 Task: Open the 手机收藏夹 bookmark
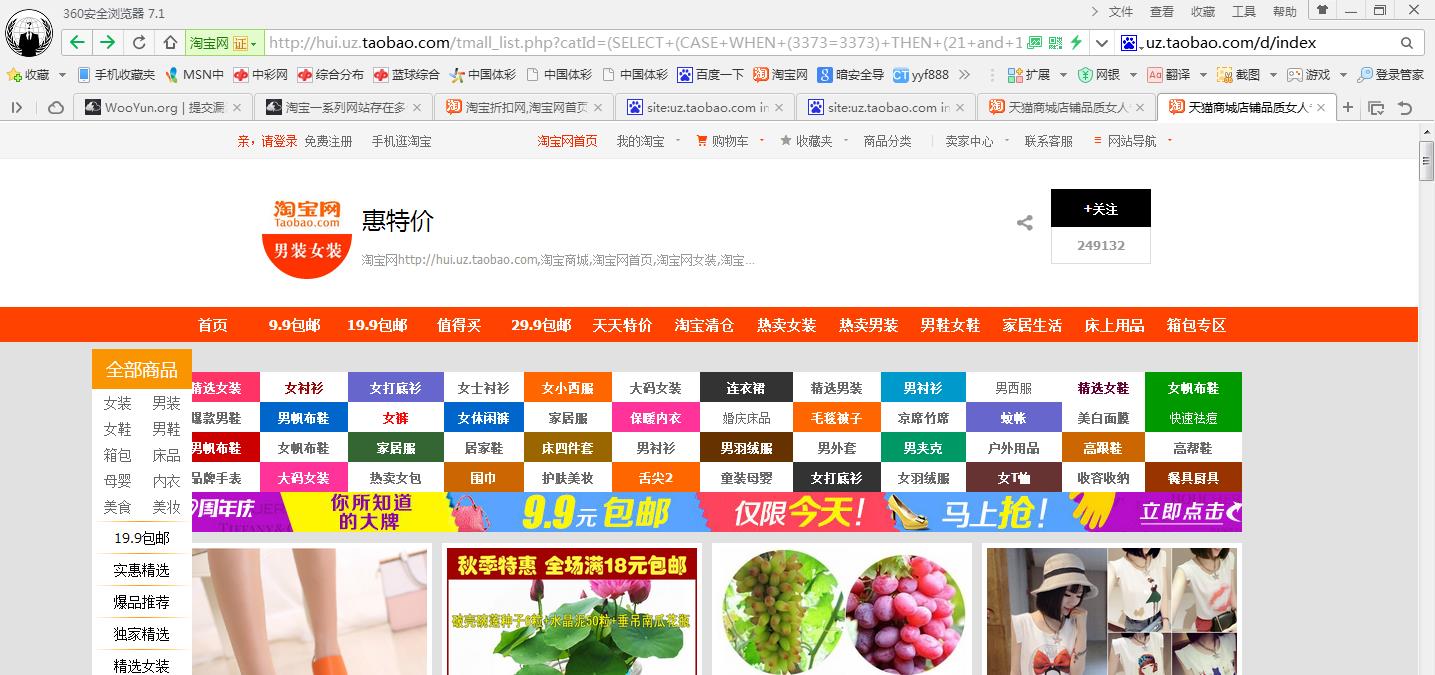116,75
